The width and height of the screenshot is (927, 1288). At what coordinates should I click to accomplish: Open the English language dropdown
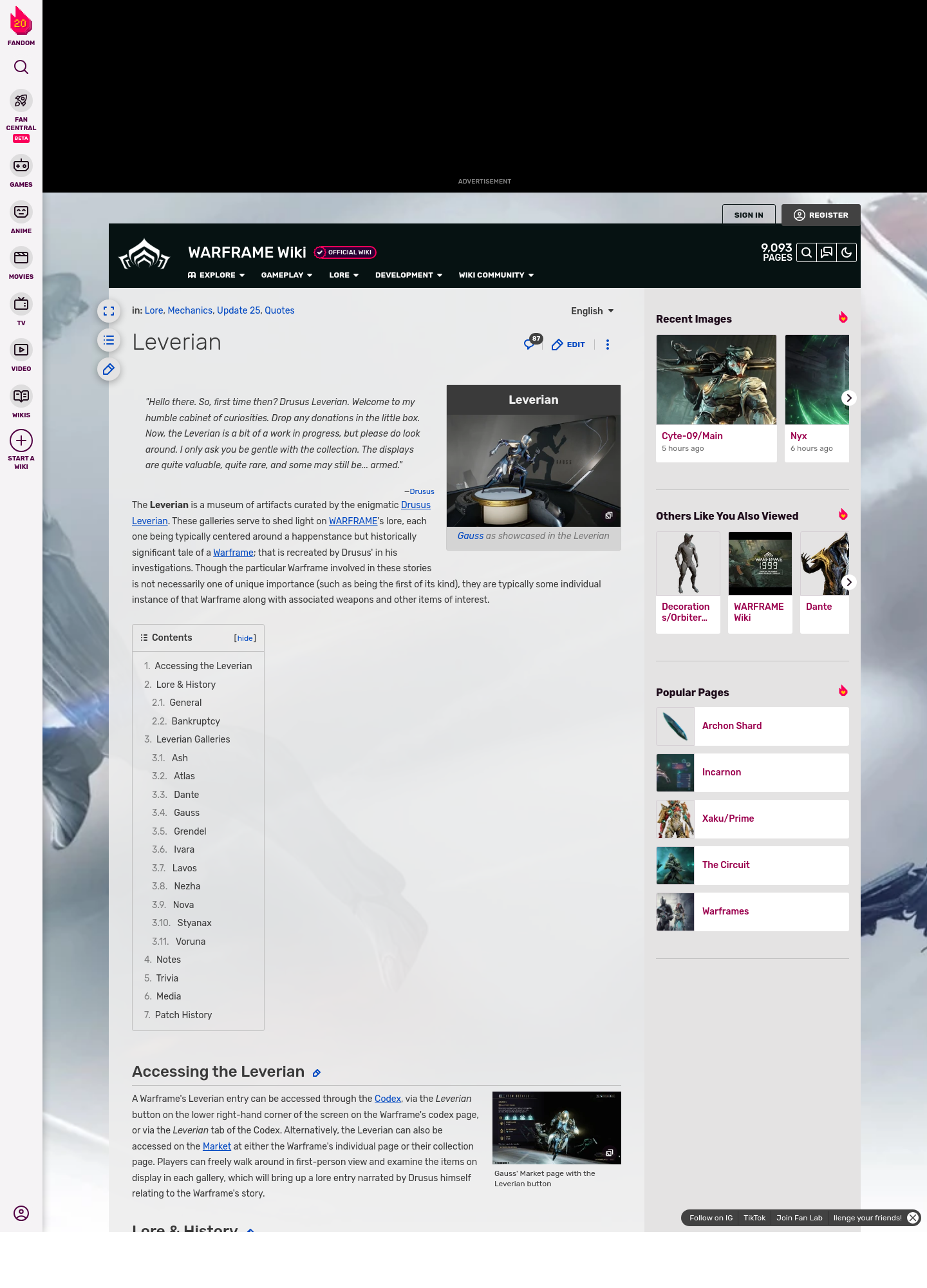[x=592, y=311]
